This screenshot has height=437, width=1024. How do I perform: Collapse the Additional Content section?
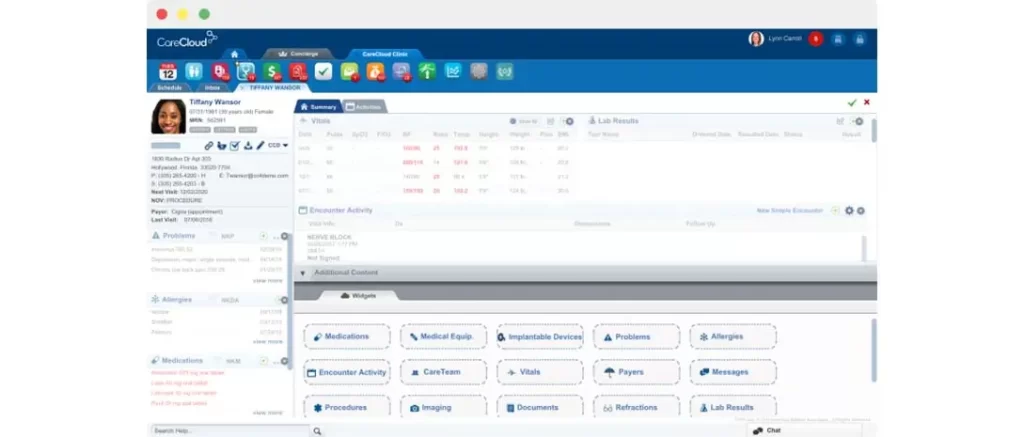(302, 272)
